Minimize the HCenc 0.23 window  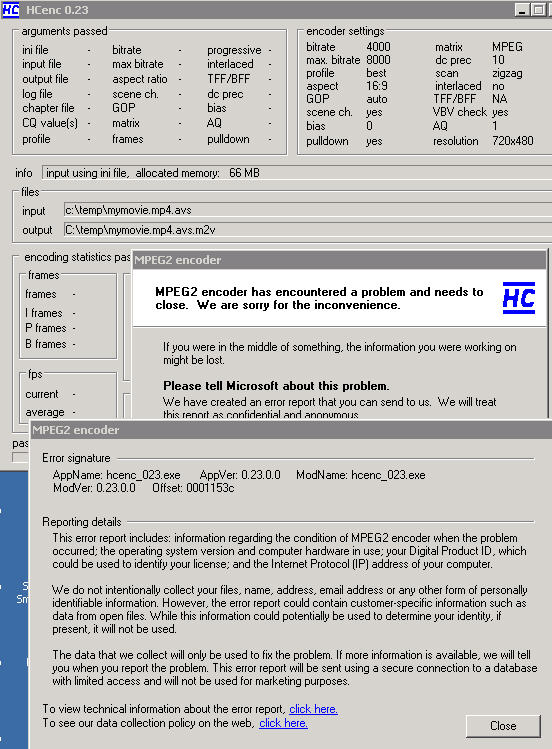[x=521, y=10]
